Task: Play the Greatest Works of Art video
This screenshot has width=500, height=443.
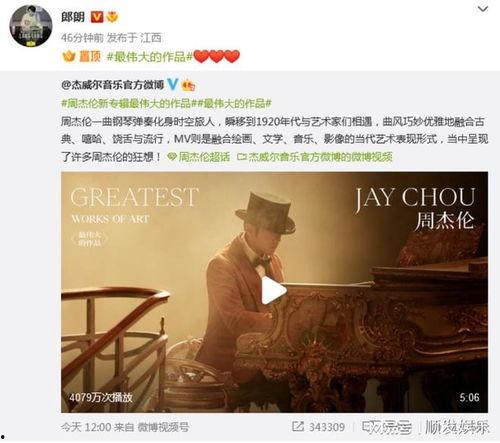Action: pyautogui.click(x=274, y=290)
